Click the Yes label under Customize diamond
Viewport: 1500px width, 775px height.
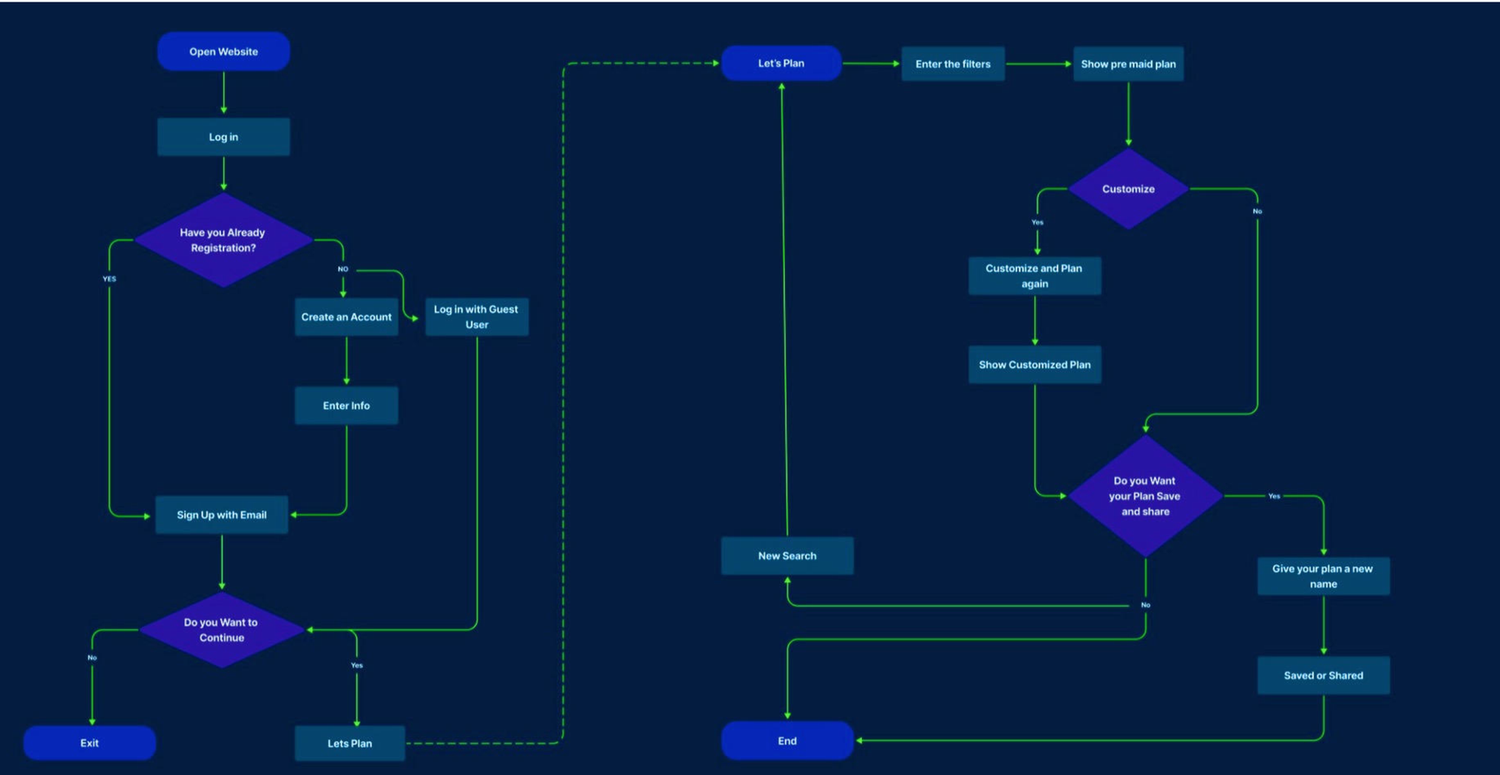pyautogui.click(x=1037, y=222)
